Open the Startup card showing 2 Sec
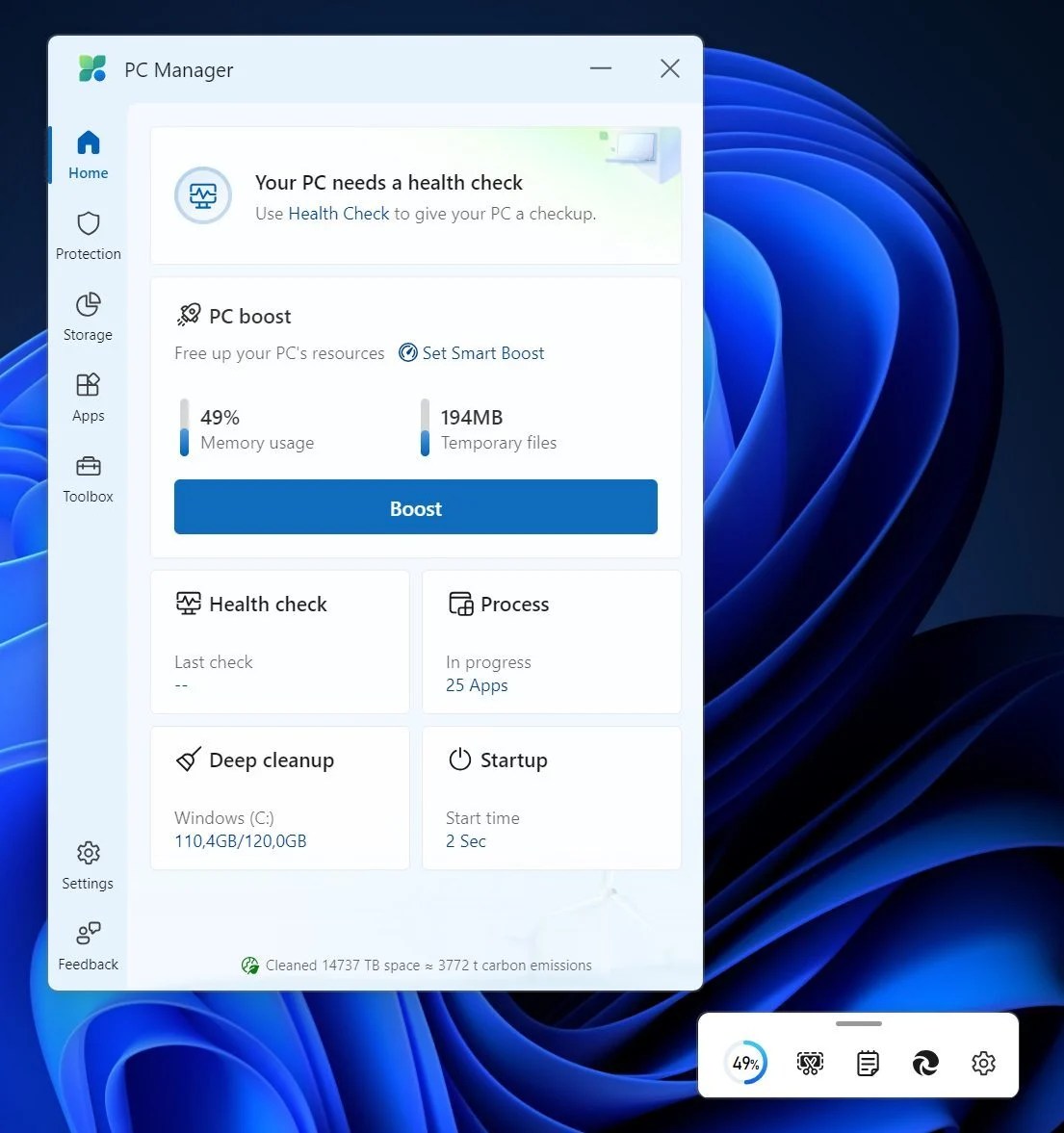The width and height of the screenshot is (1064, 1133). coord(551,798)
